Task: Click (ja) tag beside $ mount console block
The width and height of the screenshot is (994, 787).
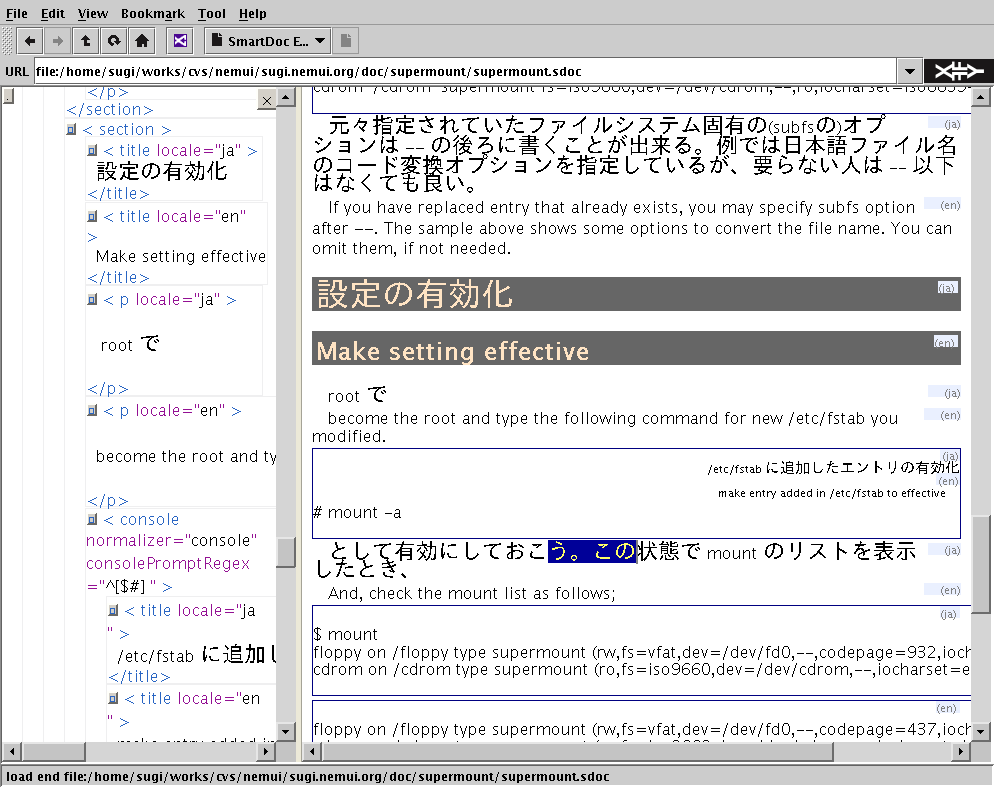Action: pos(948,614)
